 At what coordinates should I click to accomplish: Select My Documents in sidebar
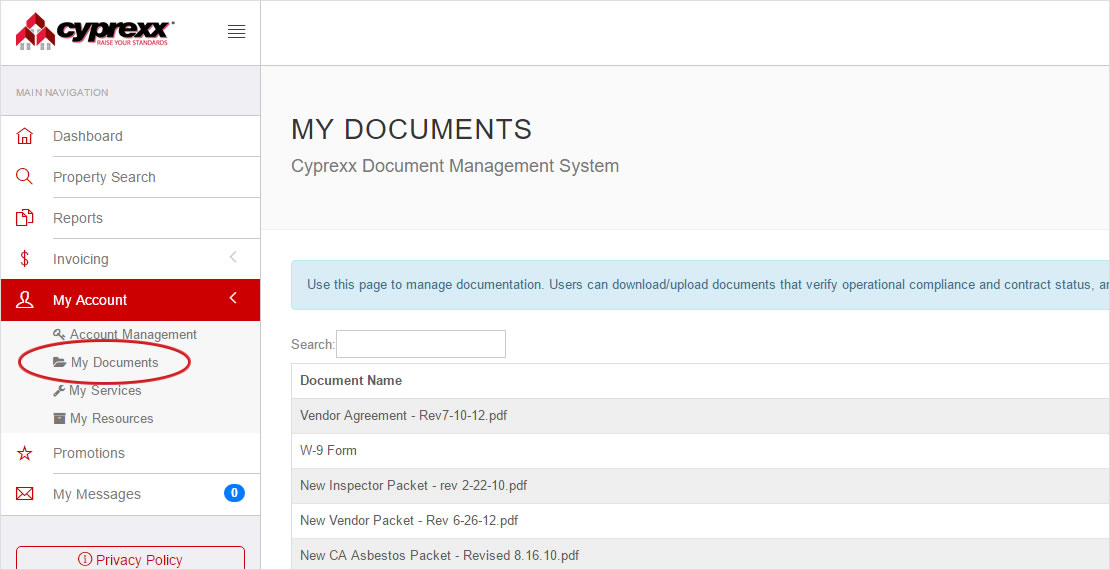[114, 363]
